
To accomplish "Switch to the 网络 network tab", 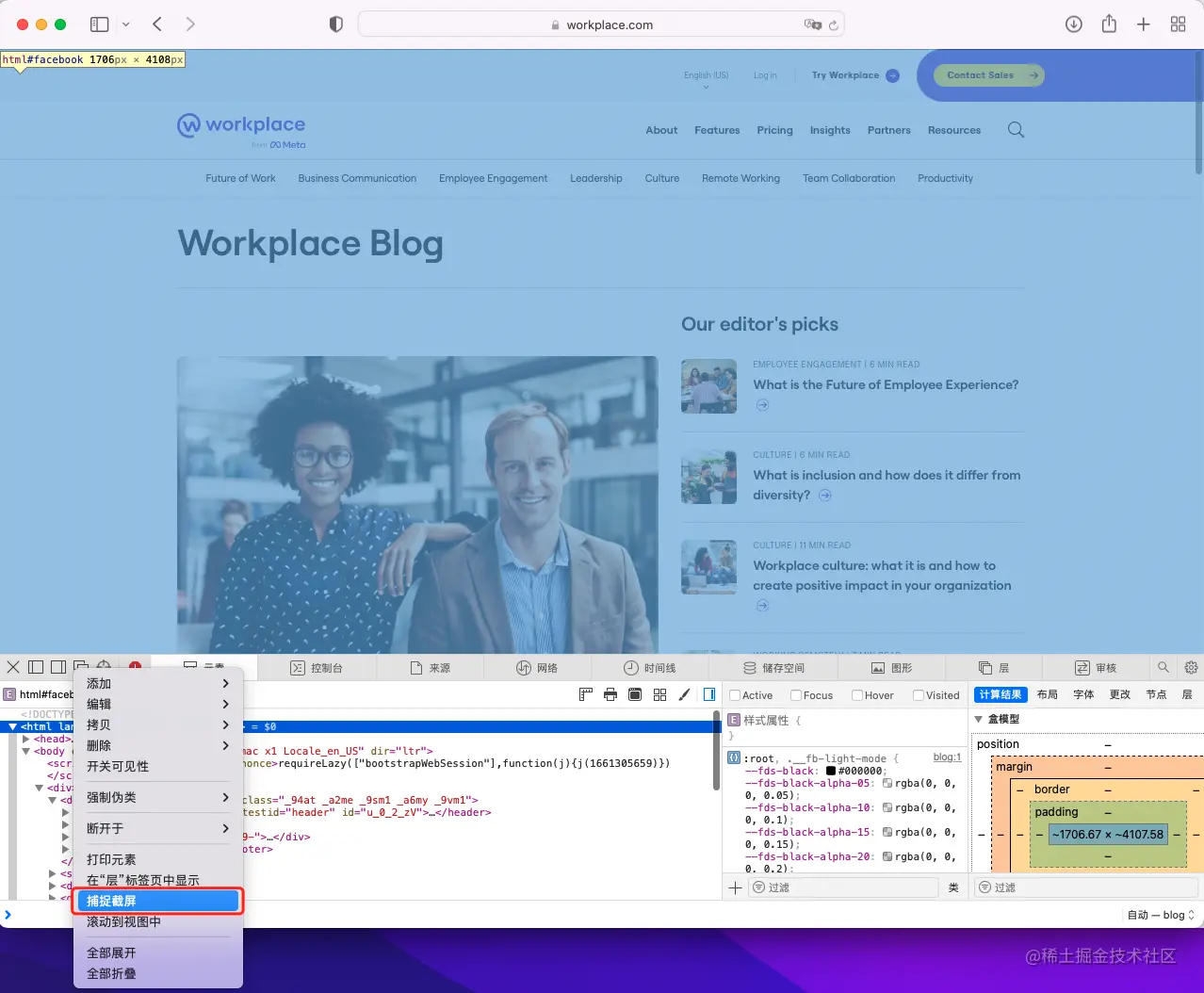I will [x=537, y=667].
